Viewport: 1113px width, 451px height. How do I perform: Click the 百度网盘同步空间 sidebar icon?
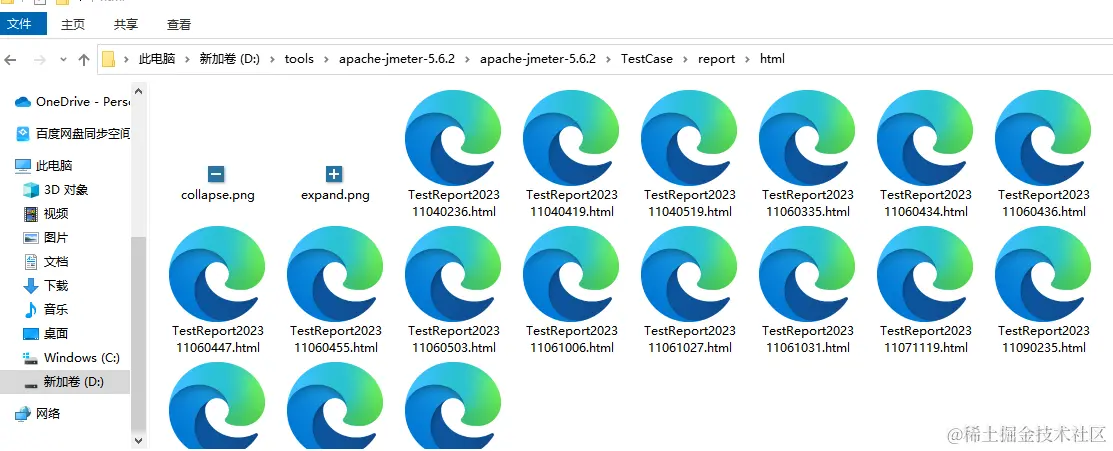(23, 134)
